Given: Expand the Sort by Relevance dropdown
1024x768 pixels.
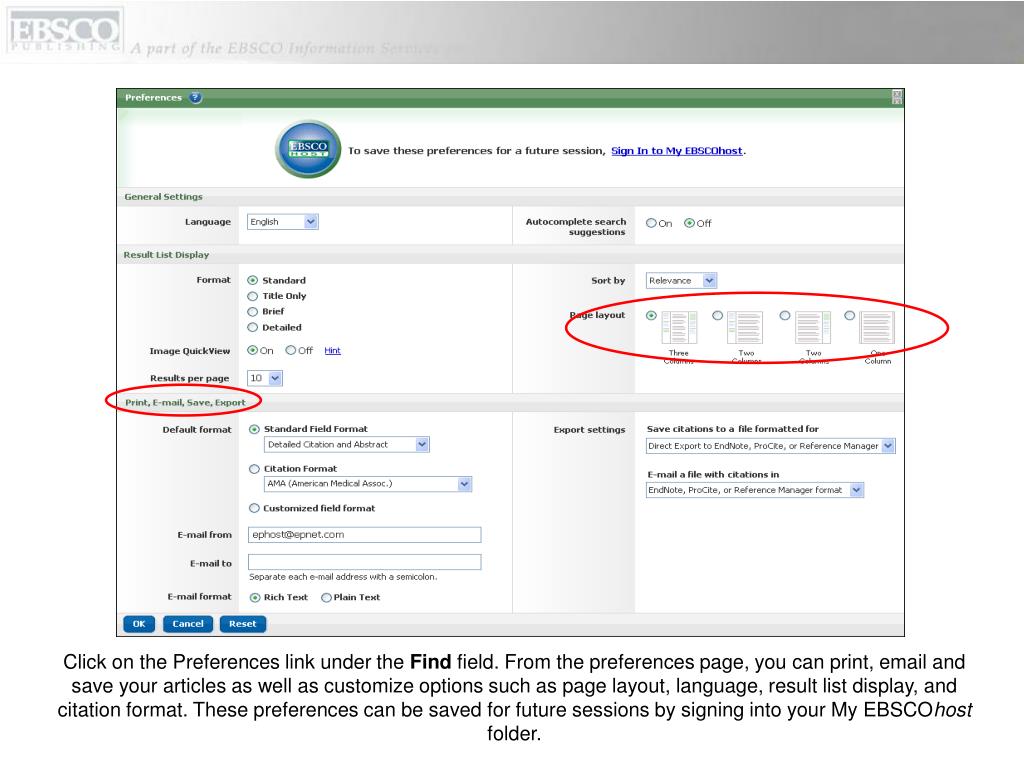Looking at the screenshot, I should pos(681,281).
